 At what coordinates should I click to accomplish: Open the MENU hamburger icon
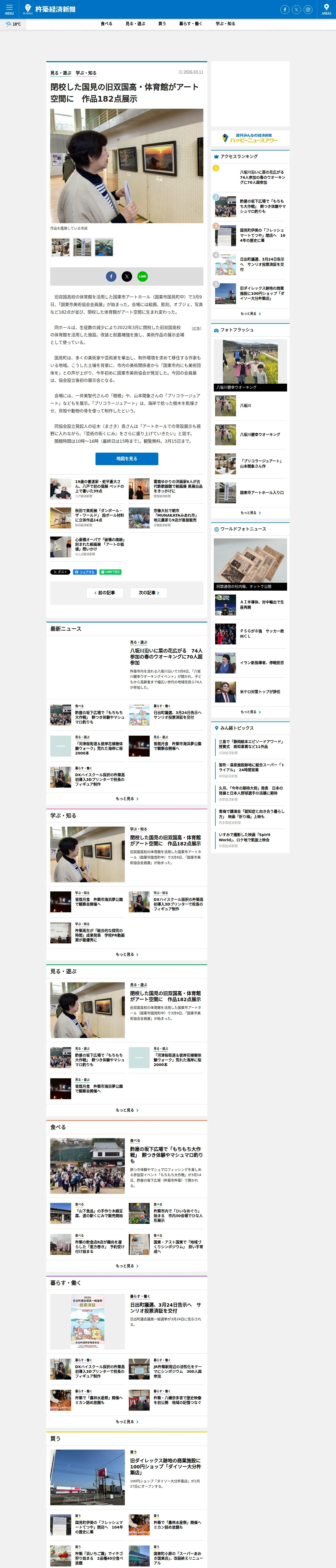pyautogui.click(x=9, y=9)
